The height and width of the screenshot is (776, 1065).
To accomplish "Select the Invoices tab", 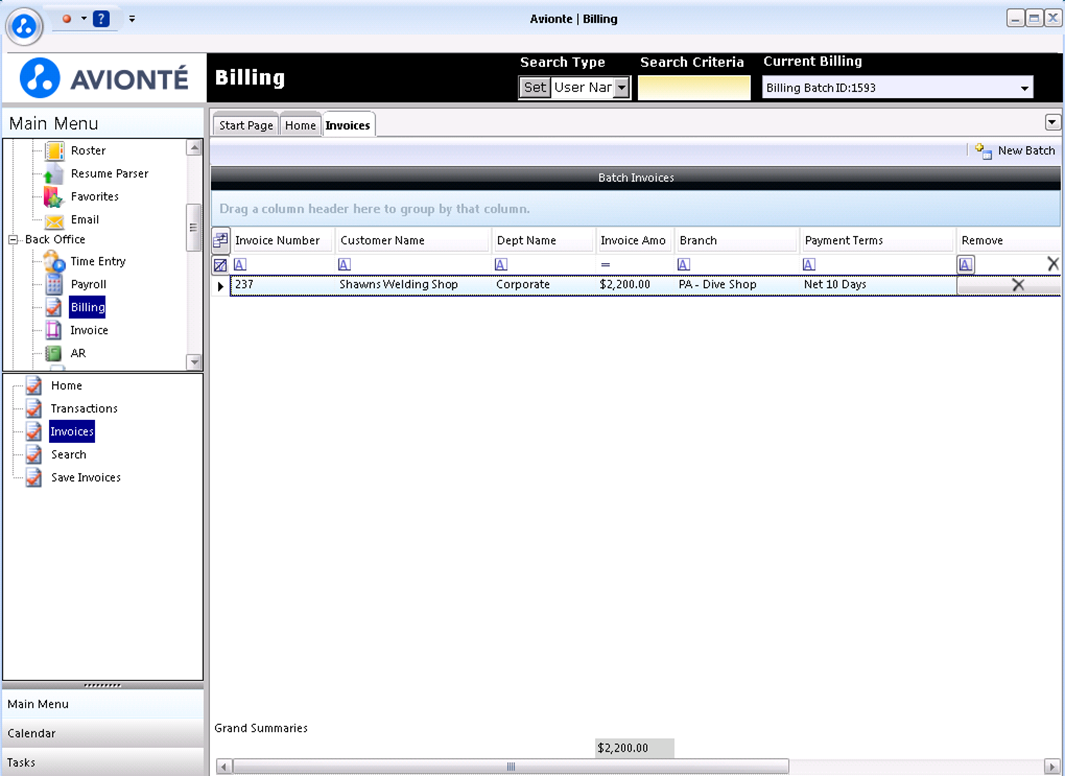I will (x=348, y=126).
